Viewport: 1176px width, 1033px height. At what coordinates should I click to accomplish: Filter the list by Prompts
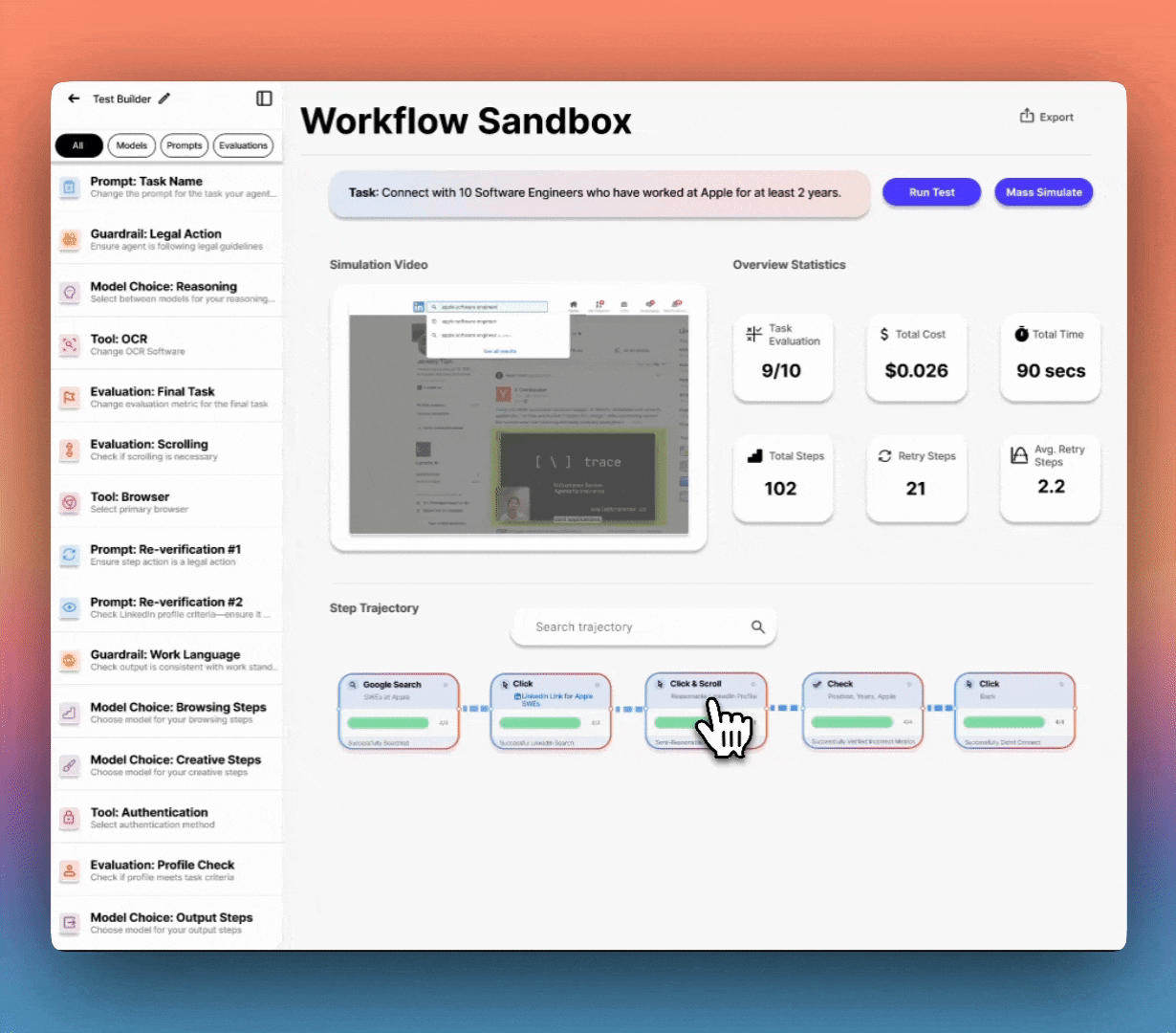click(x=185, y=145)
